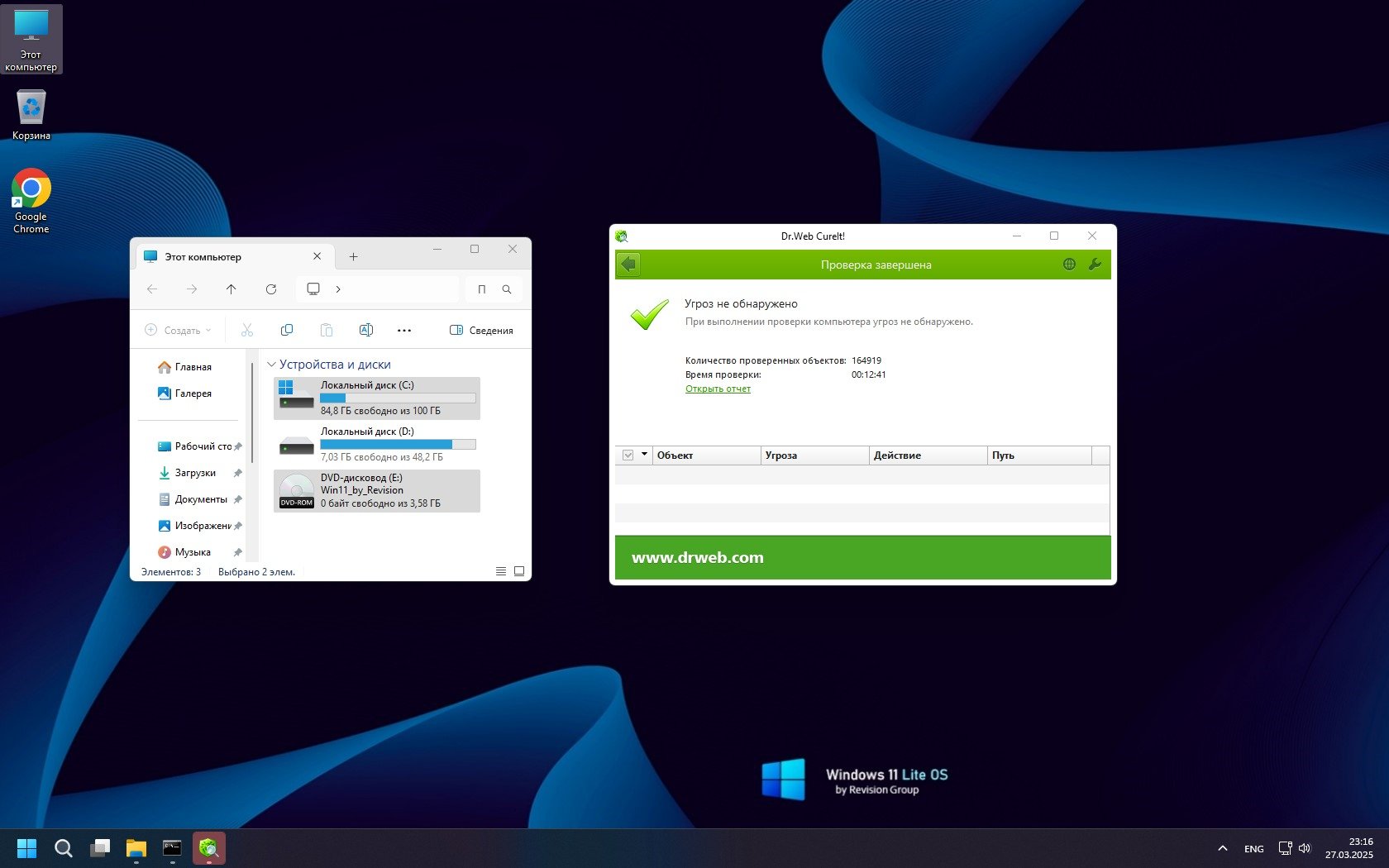Click the Путь column header

point(1040,455)
